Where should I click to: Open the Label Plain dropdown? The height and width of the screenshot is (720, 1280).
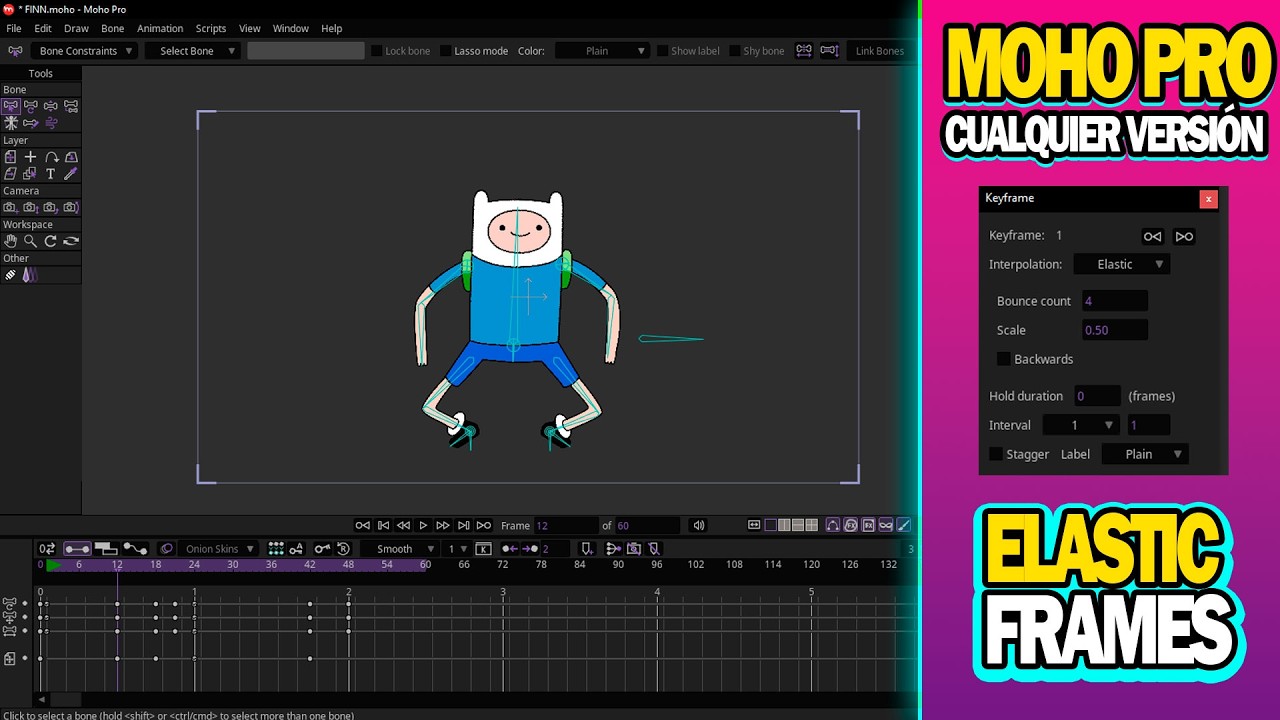click(1145, 454)
